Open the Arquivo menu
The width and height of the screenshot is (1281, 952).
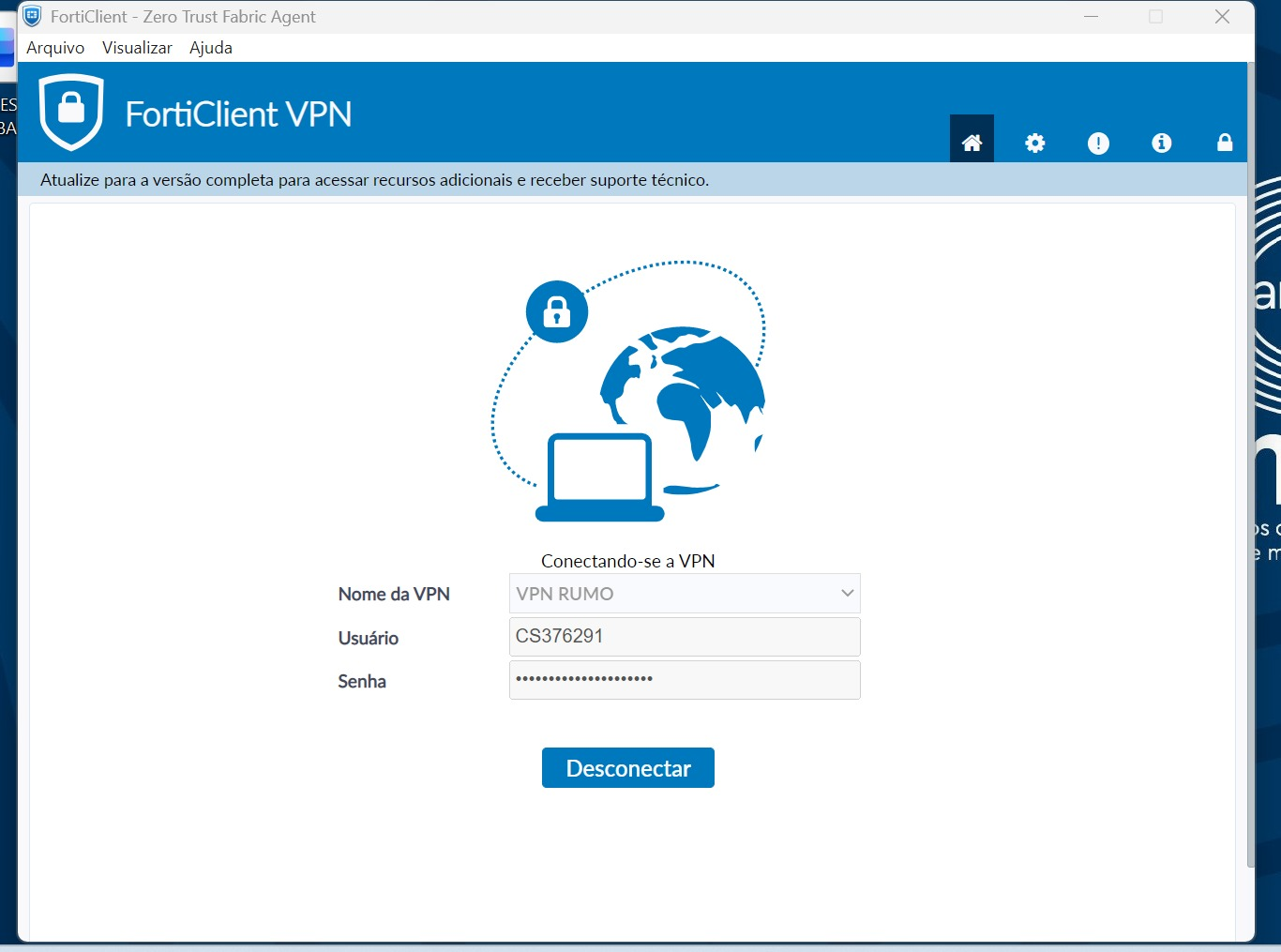(55, 48)
